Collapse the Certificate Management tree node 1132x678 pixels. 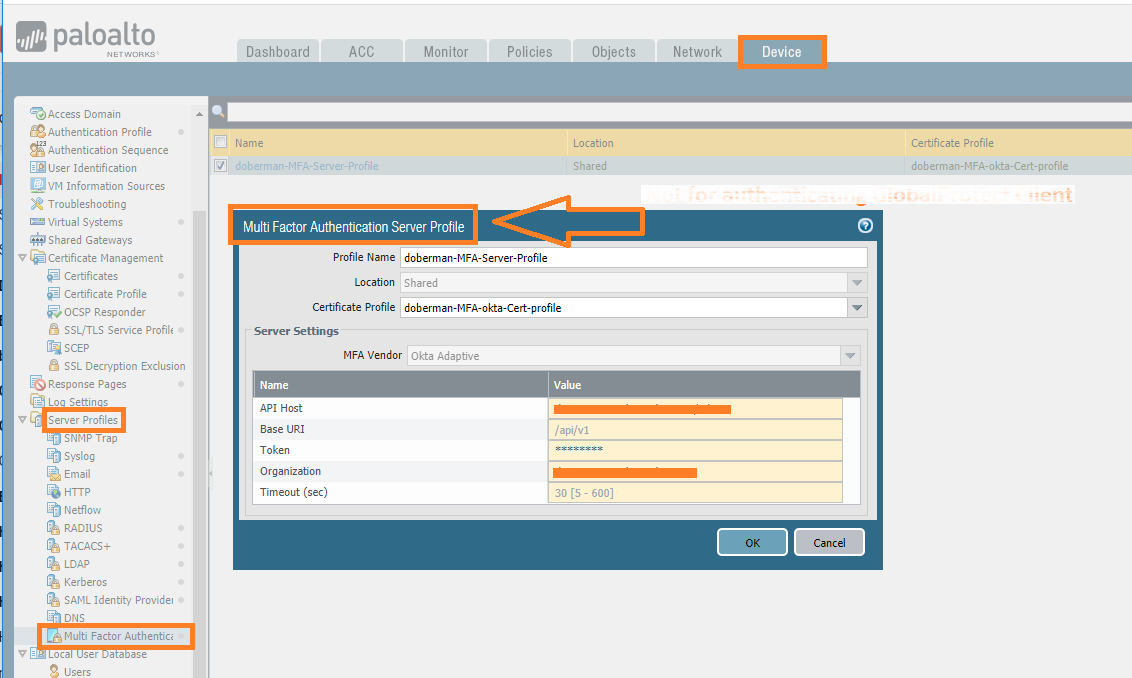[x=22, y=258]
